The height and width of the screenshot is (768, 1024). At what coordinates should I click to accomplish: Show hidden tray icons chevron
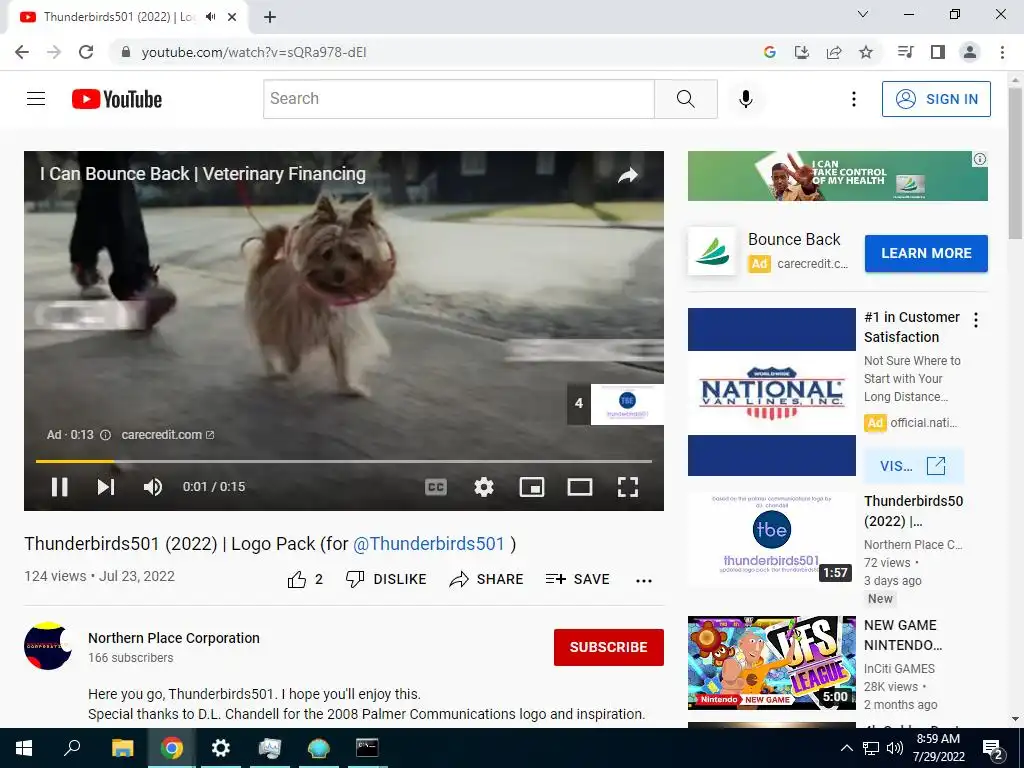846,748
